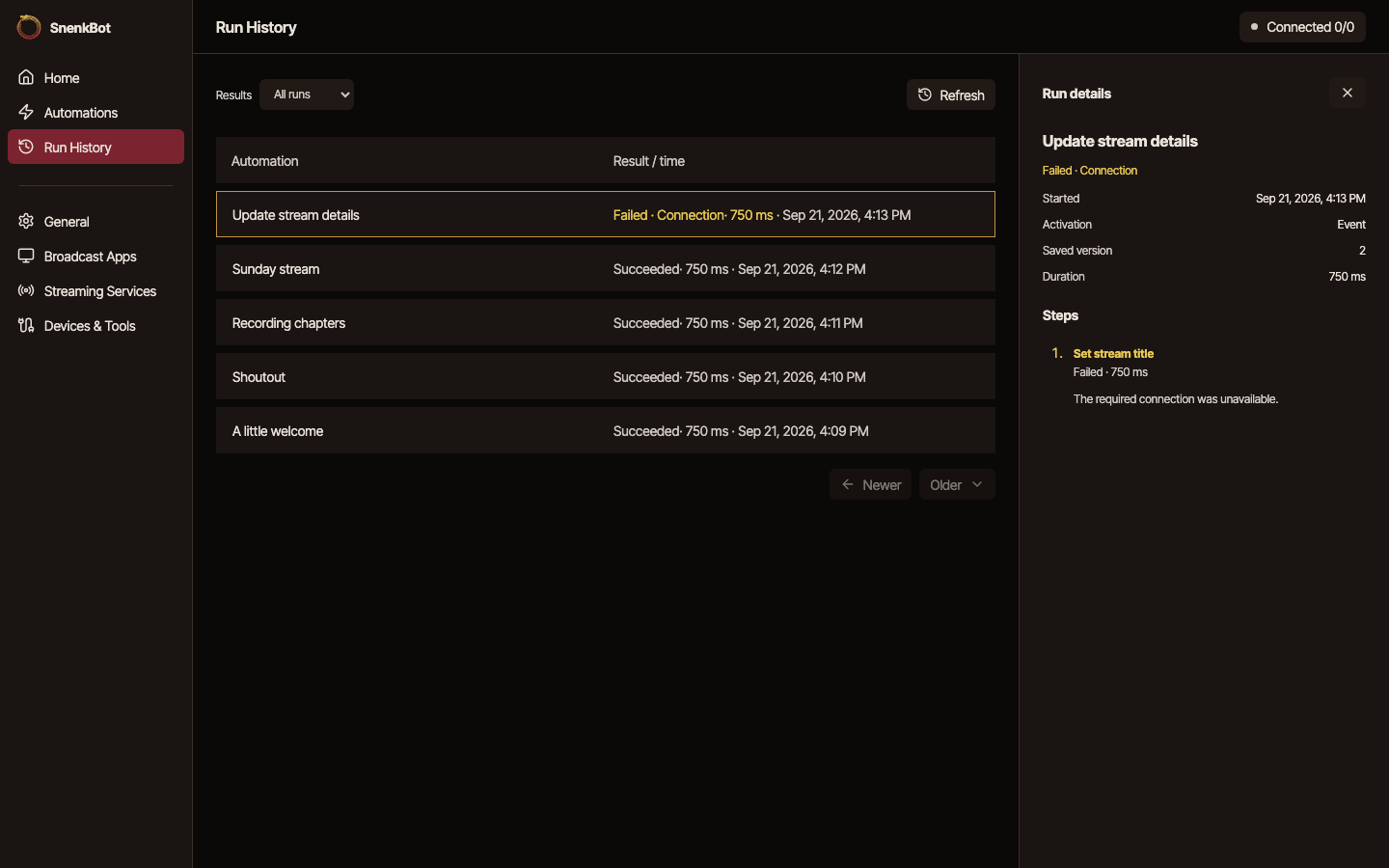Select the Shoutout run row
This screenshot has height=868, width=1389.
point(606,376)
